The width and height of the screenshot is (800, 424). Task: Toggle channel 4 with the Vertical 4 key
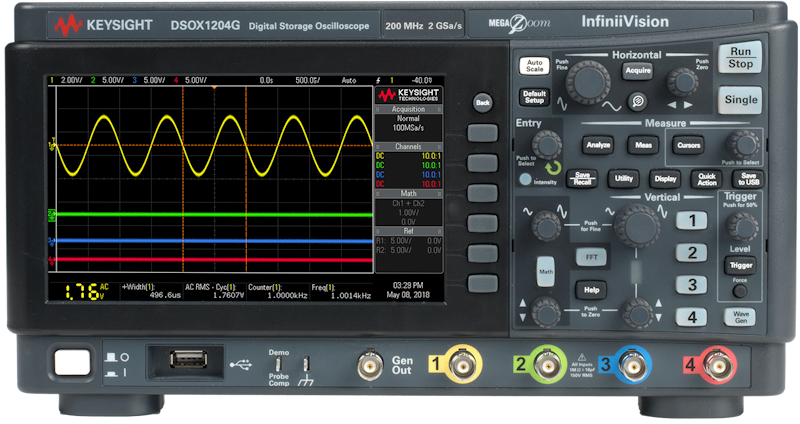pyautogui.click(x=692, y=317)
